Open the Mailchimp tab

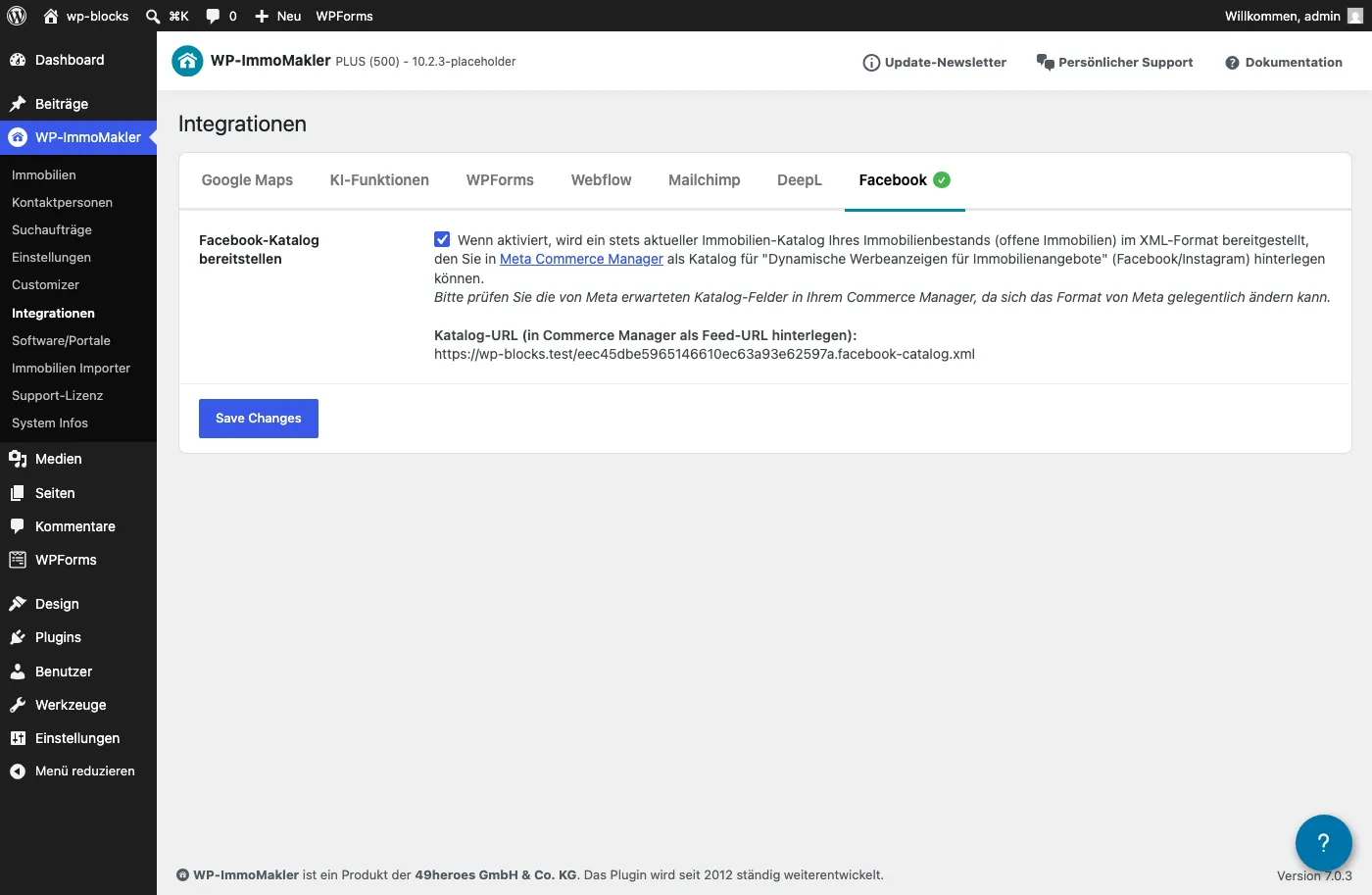(x=704, y=180)
